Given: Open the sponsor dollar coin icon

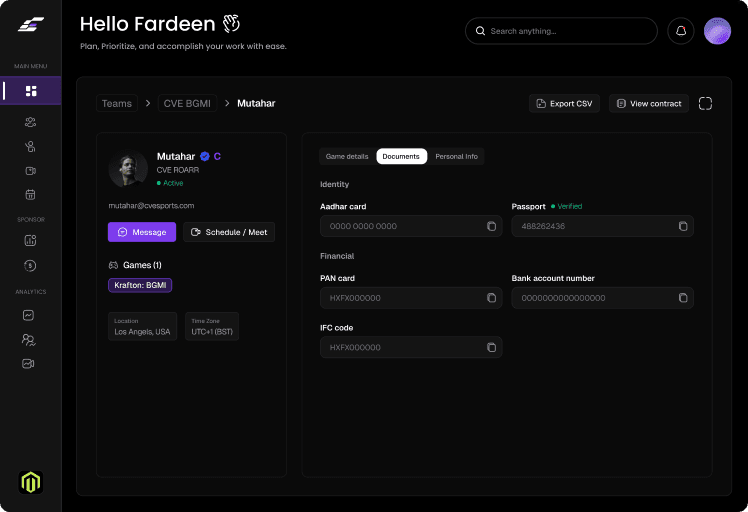Looking at the screenshot, I should (30, 265).
